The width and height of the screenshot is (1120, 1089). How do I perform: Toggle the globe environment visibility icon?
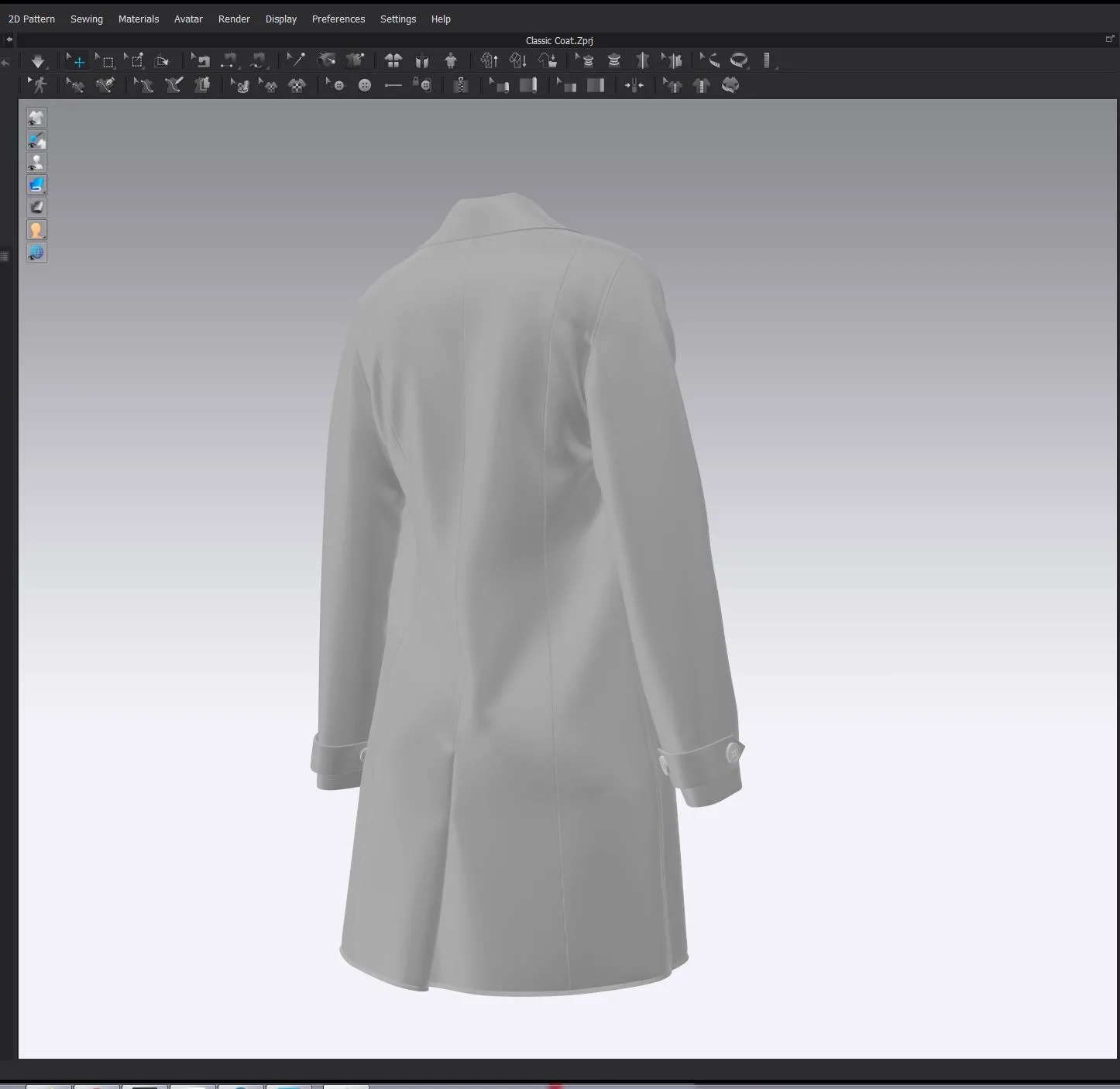(x=36, y=252)
